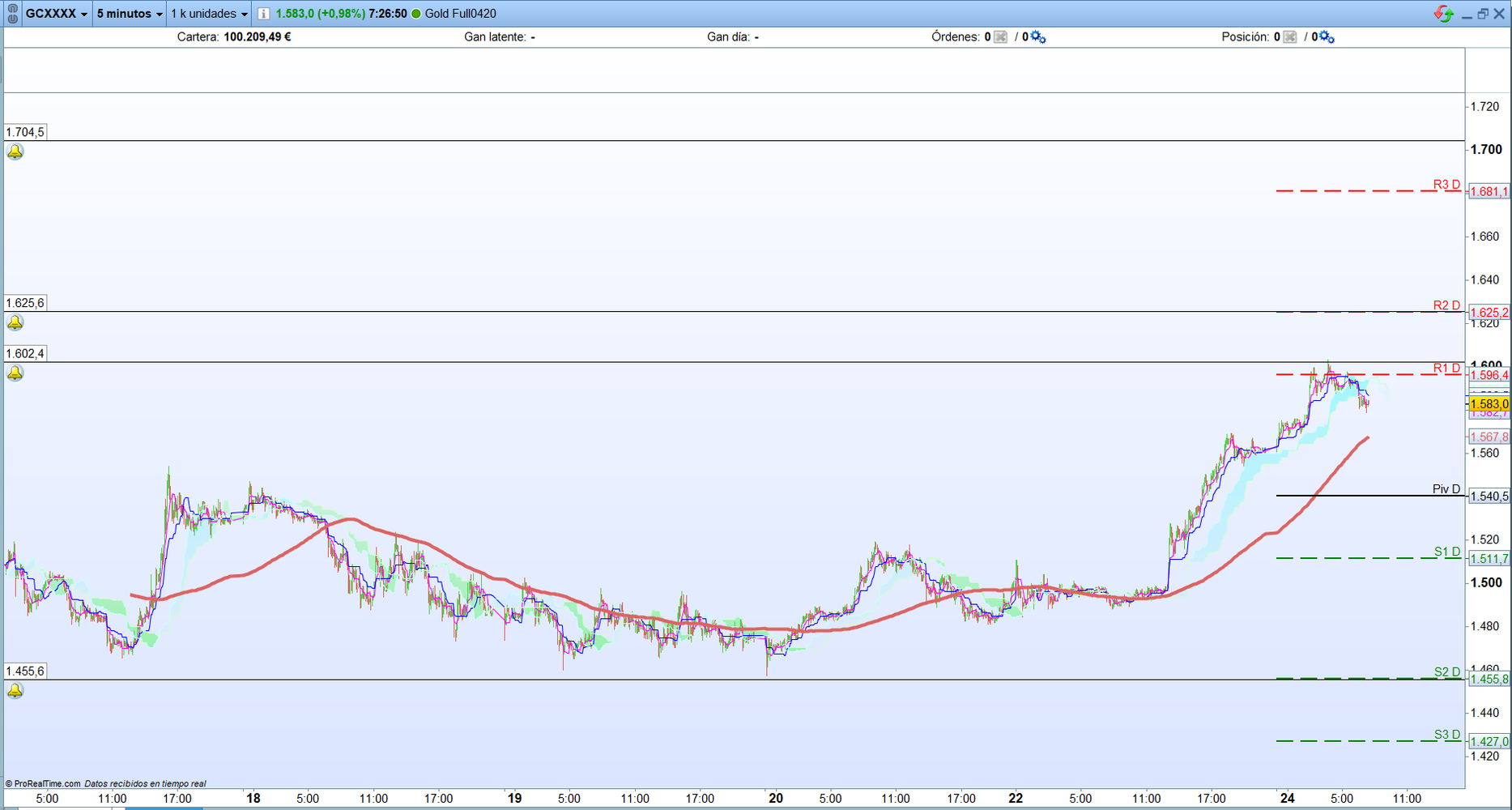Click the Gan latente label
1512x810 pixels.
pyautogui.click(x=495, y=37)
